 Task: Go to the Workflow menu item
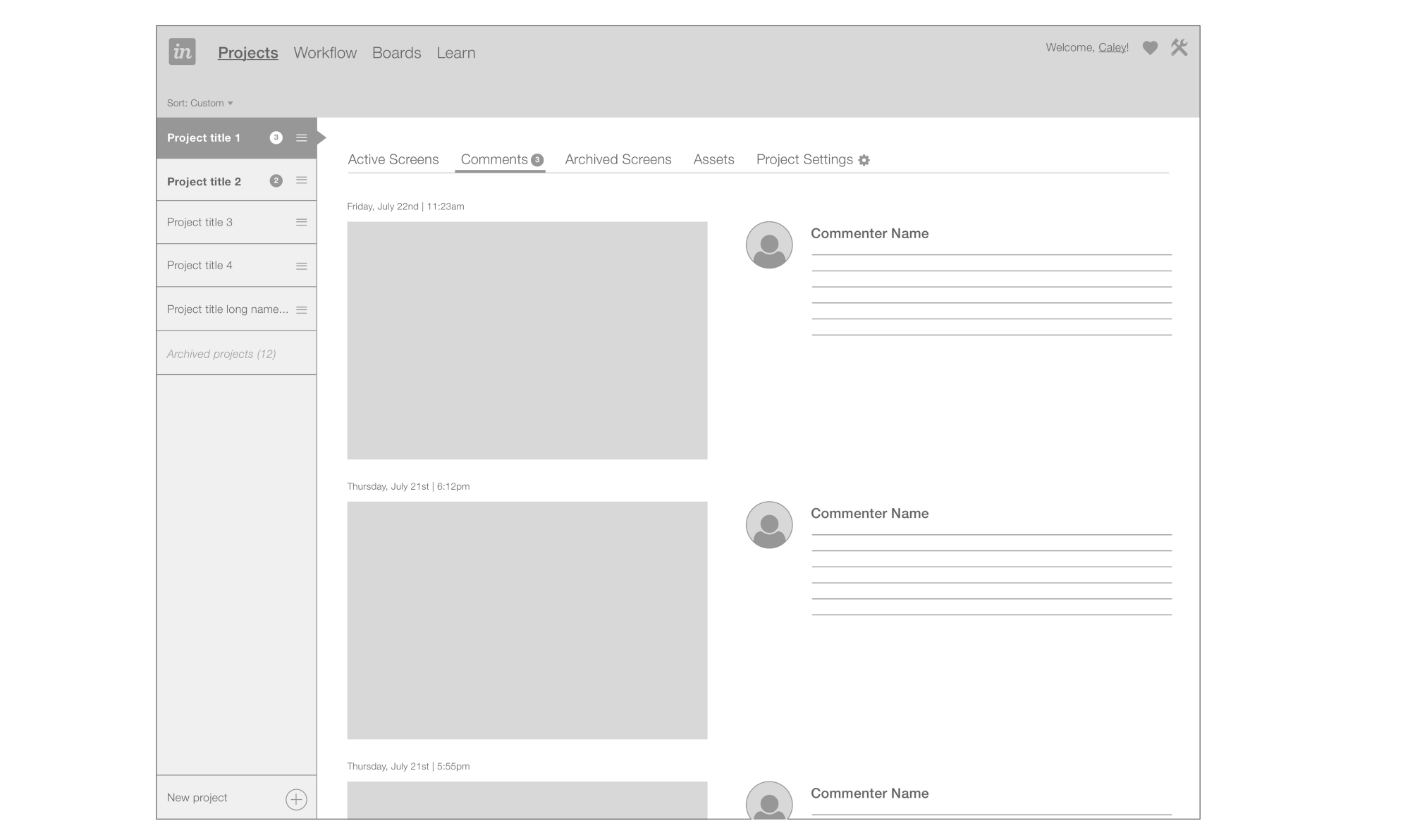click(x=325, y=53)
